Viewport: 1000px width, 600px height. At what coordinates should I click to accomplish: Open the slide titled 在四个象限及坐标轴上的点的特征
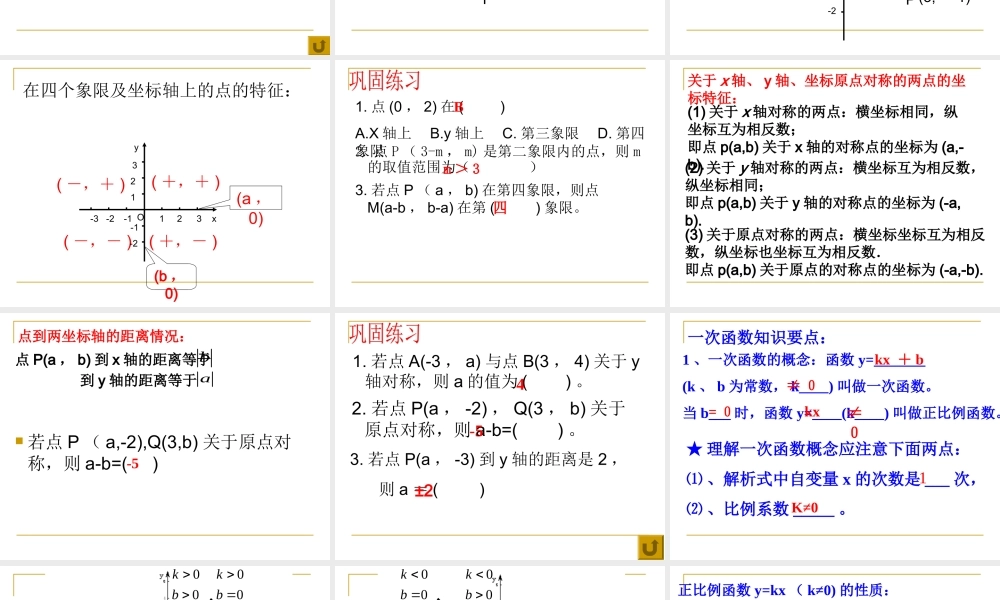click(x=165, y=184)
